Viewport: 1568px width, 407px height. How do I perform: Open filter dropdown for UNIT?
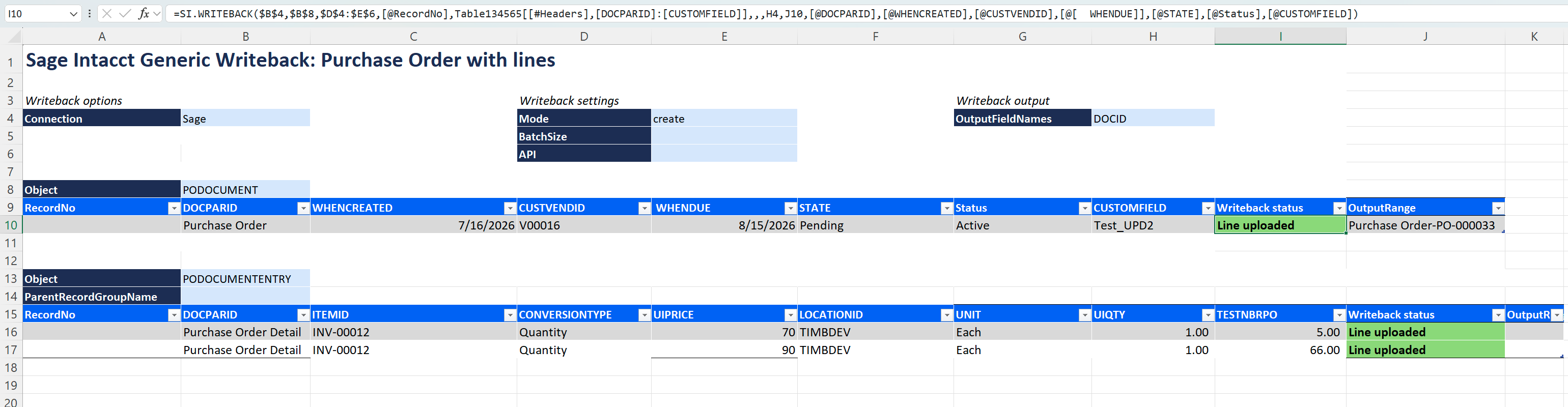[x=1085, y=314]
